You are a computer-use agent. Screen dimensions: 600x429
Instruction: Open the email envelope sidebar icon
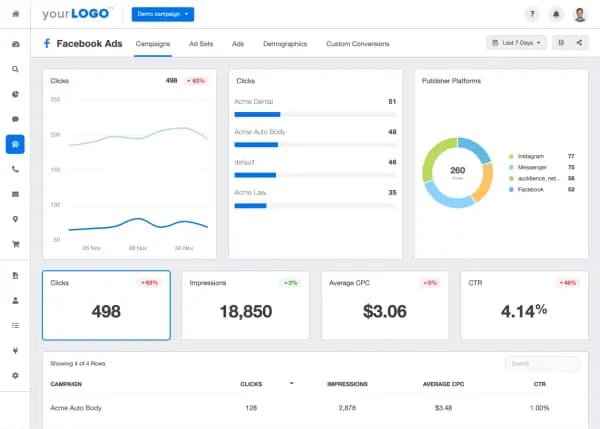(x=15, y=194)
